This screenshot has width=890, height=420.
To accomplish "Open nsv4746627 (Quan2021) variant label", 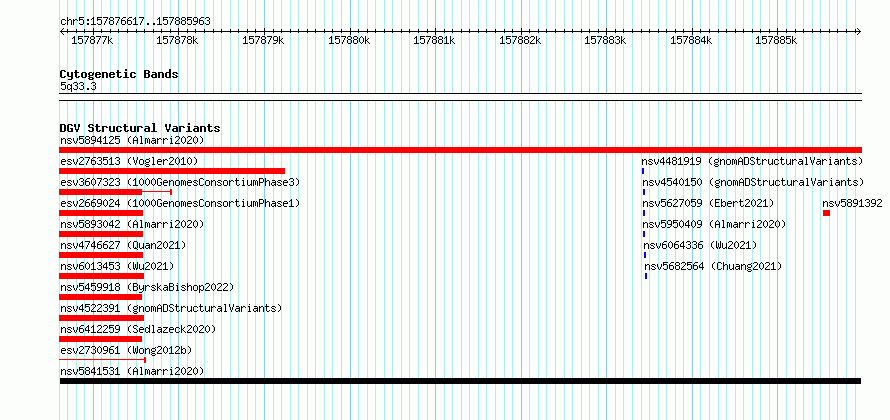I will 123,245.
